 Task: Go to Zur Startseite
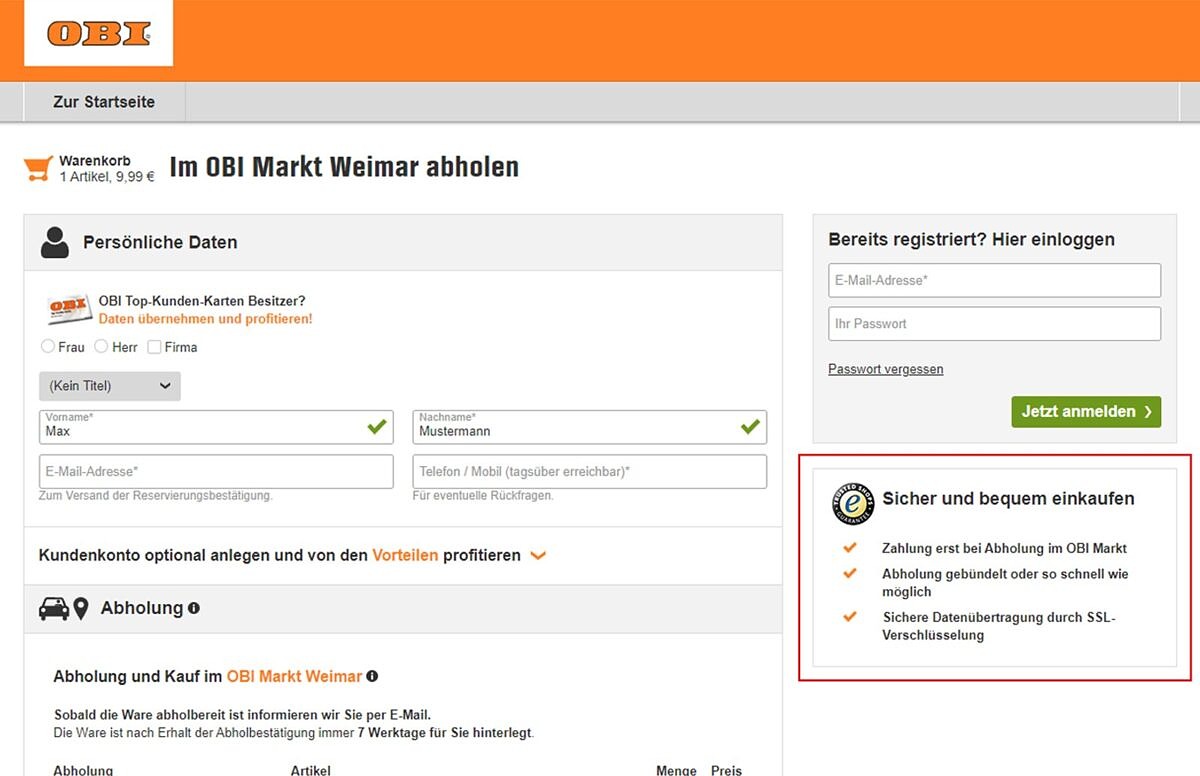click(104, 102)
